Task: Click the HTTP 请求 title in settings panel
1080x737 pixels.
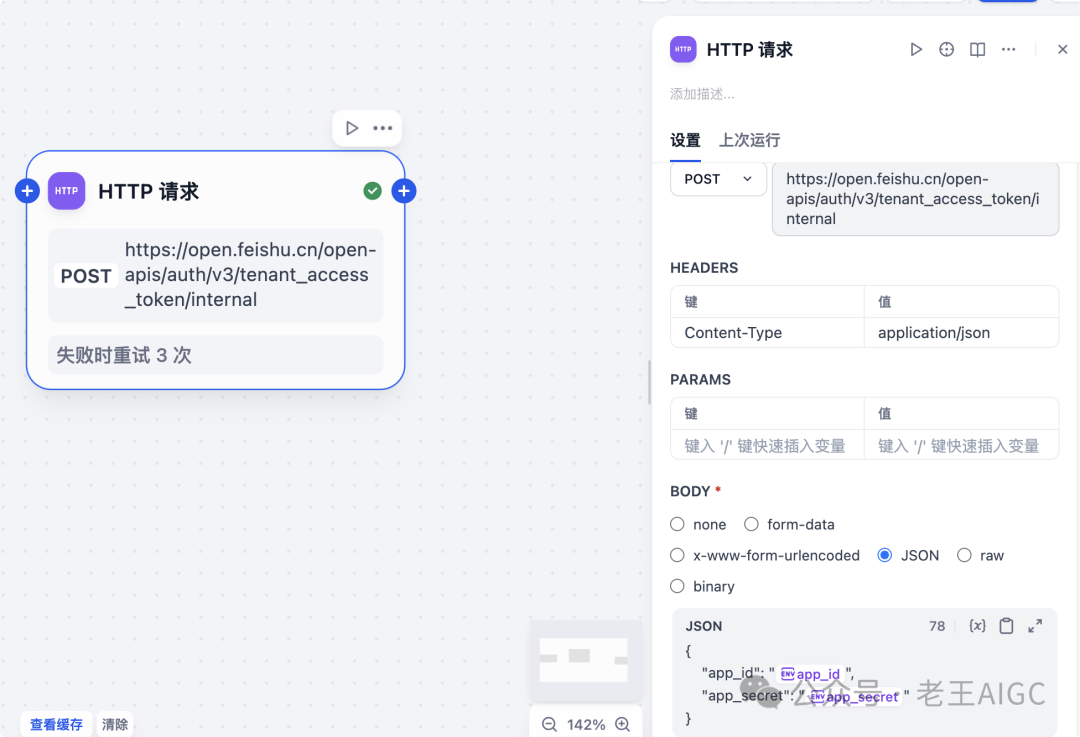Action: tap(749, 50)
